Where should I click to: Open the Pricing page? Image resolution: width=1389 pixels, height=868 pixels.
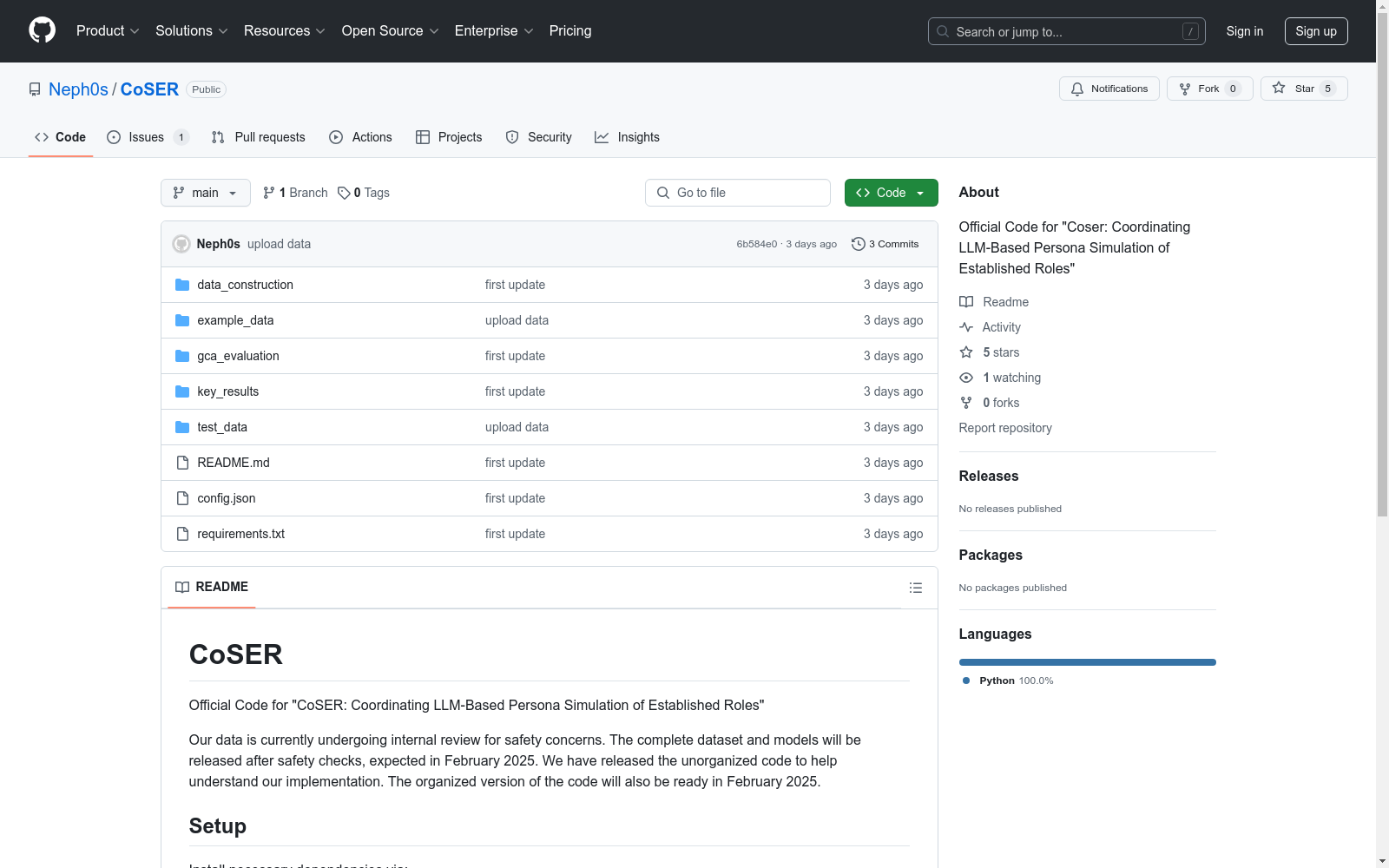(x=570, y=31)
